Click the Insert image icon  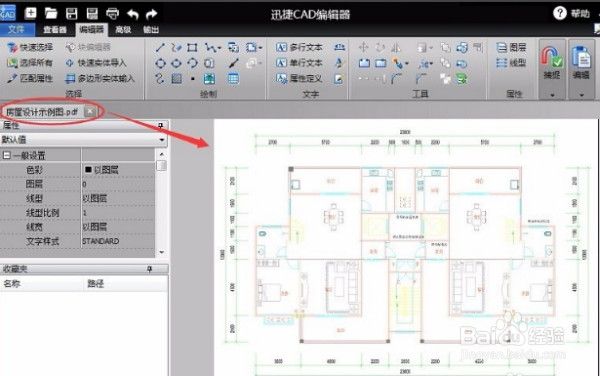[209, 79]
